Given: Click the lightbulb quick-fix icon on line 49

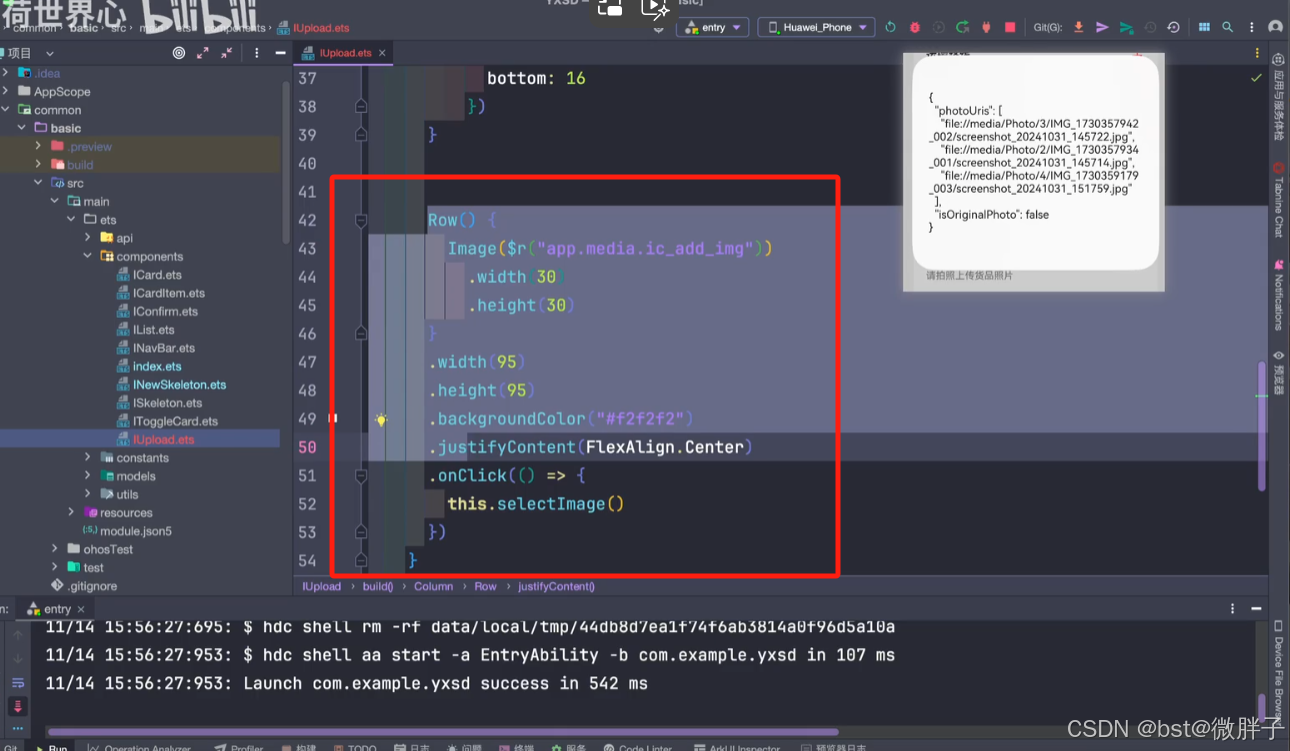Looking at the screenshot, I should click(380, 420).
